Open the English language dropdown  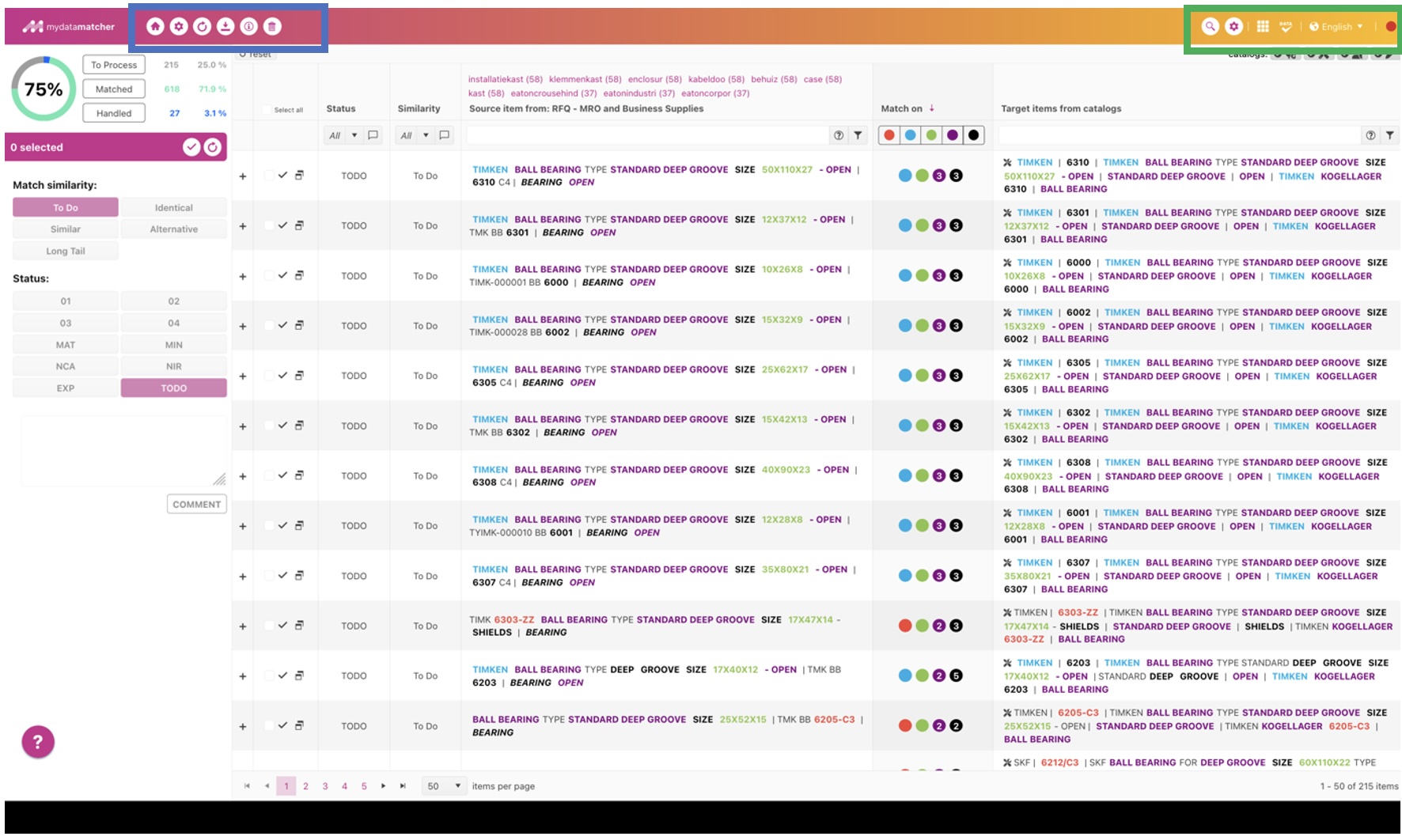(x=1337, y=27)
